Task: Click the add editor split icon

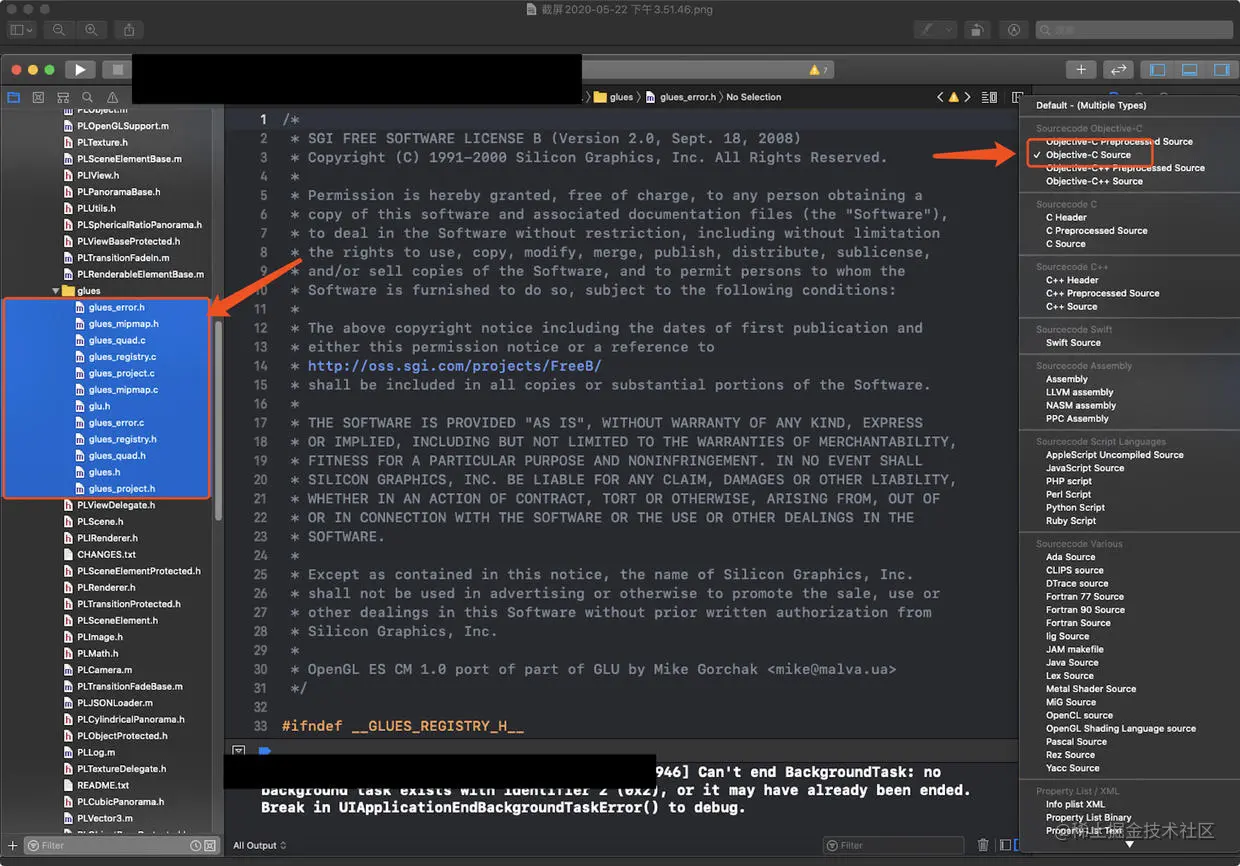Action: 1016,97
